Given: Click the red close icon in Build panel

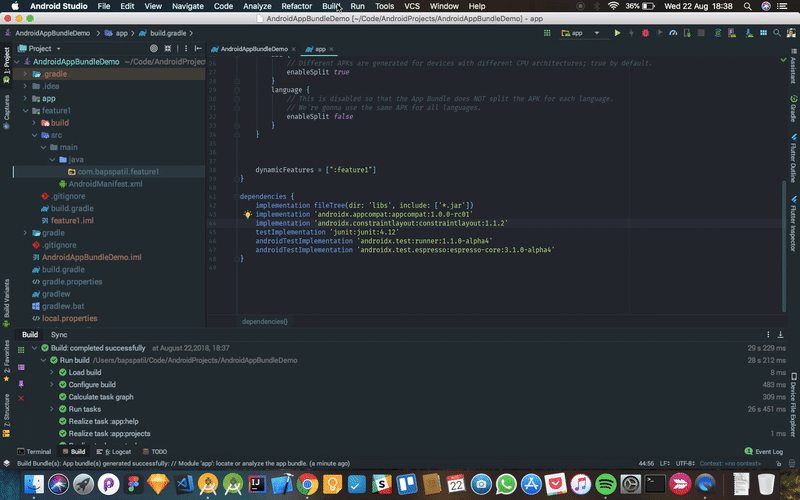Looking at the screenshot, I should click(20, 396).
